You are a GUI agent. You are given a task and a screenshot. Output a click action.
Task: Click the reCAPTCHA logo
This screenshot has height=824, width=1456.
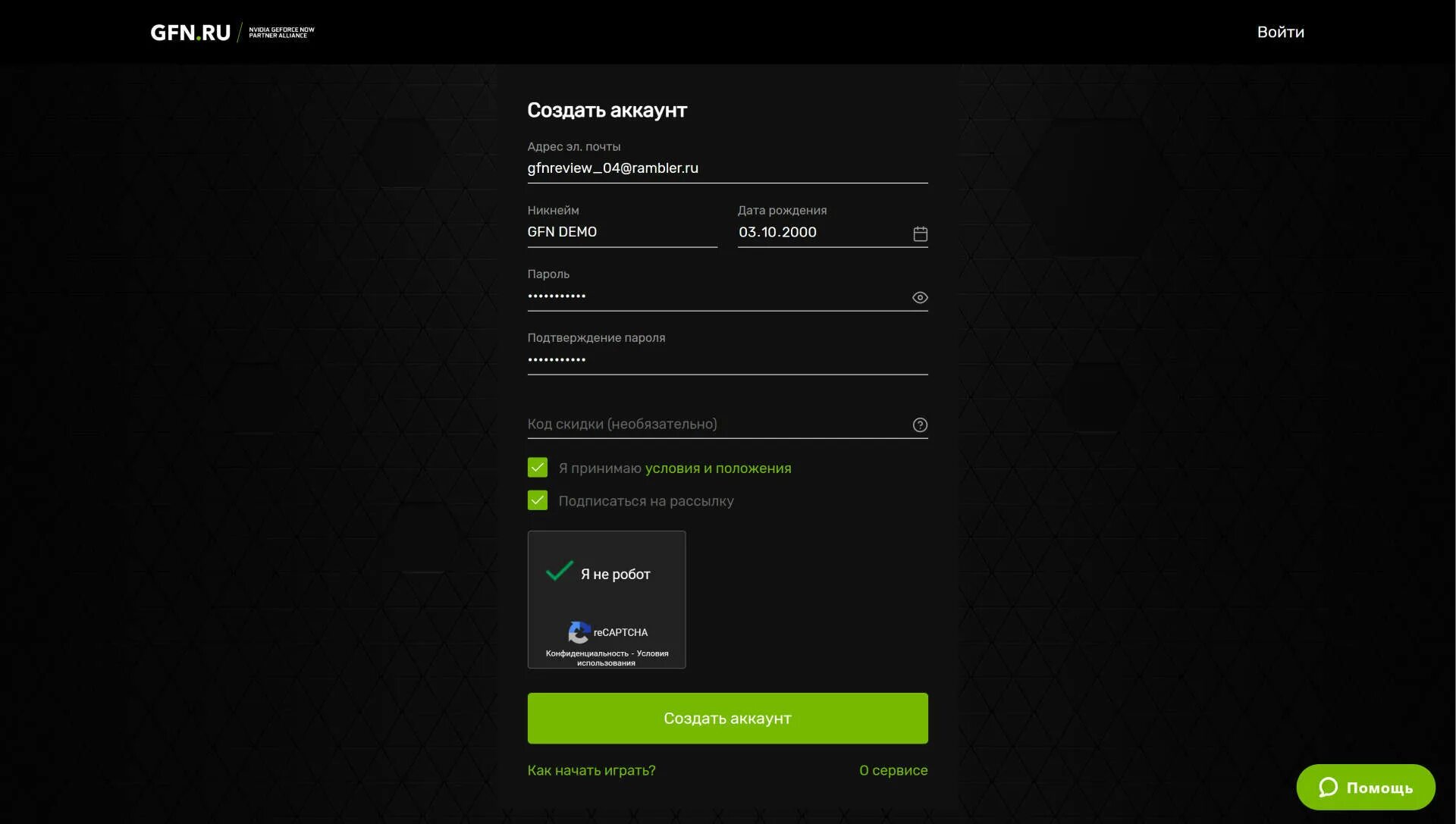pos(579,632)
